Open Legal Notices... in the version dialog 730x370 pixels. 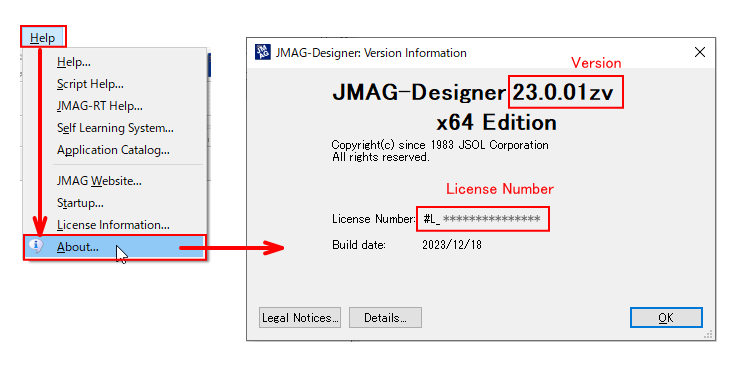[x=300, y=317]
